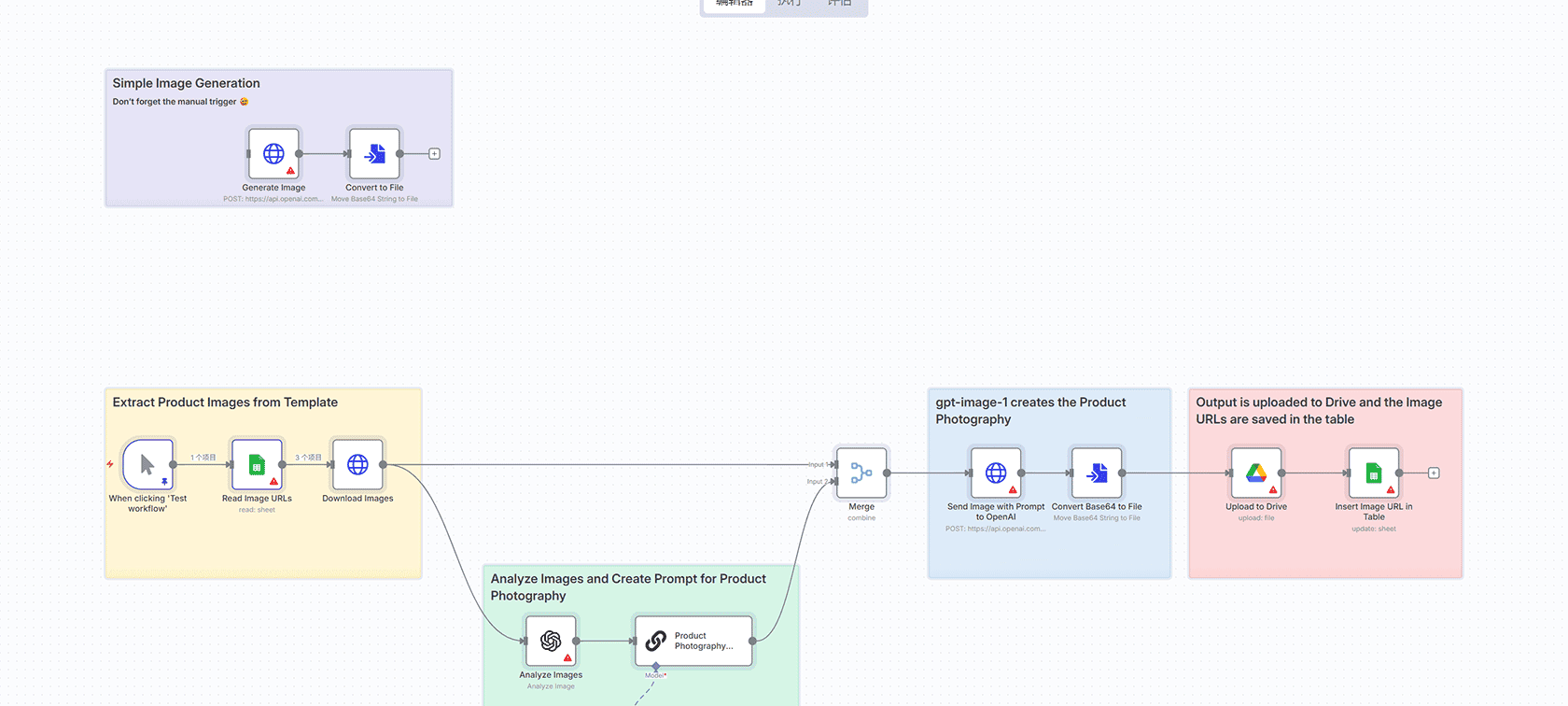
Task: Select the Simple Image Generation sticky note
Action: click(186, 83)
